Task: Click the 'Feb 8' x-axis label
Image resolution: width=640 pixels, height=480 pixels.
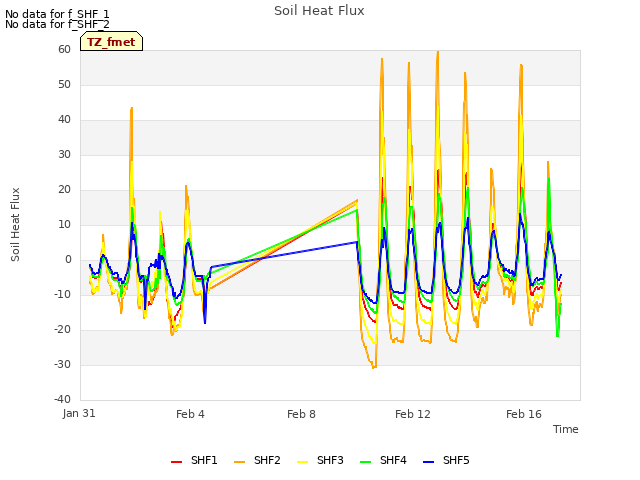Action: point(301,414)
